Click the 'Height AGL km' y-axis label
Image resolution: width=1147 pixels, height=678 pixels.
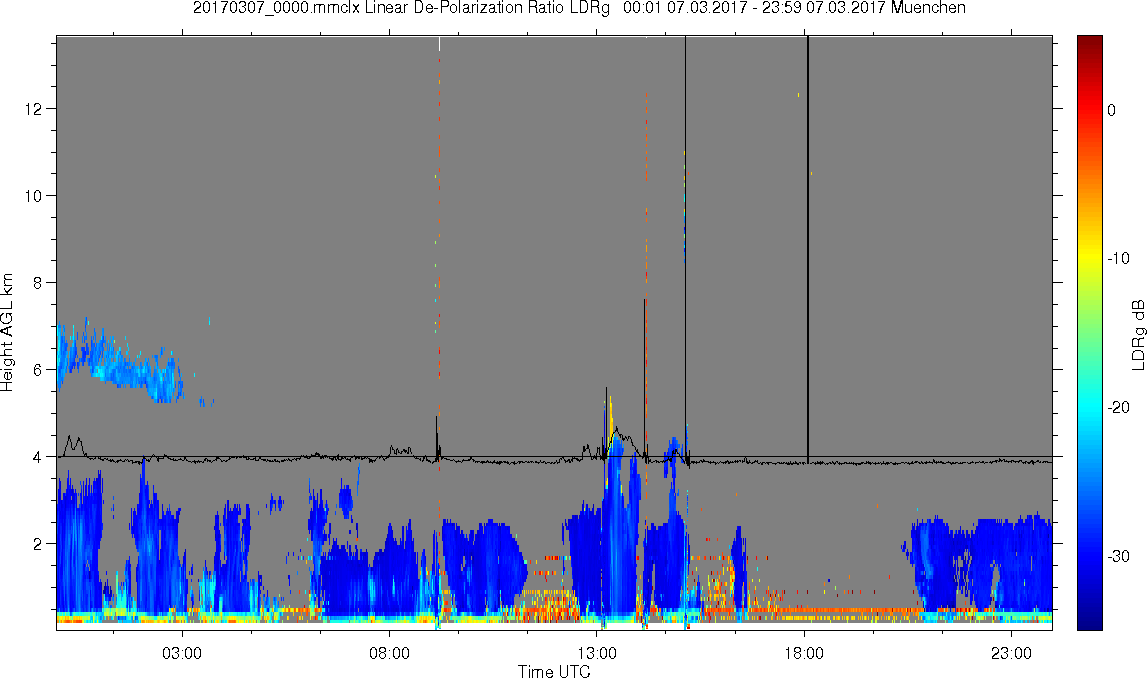pos(7,333)
